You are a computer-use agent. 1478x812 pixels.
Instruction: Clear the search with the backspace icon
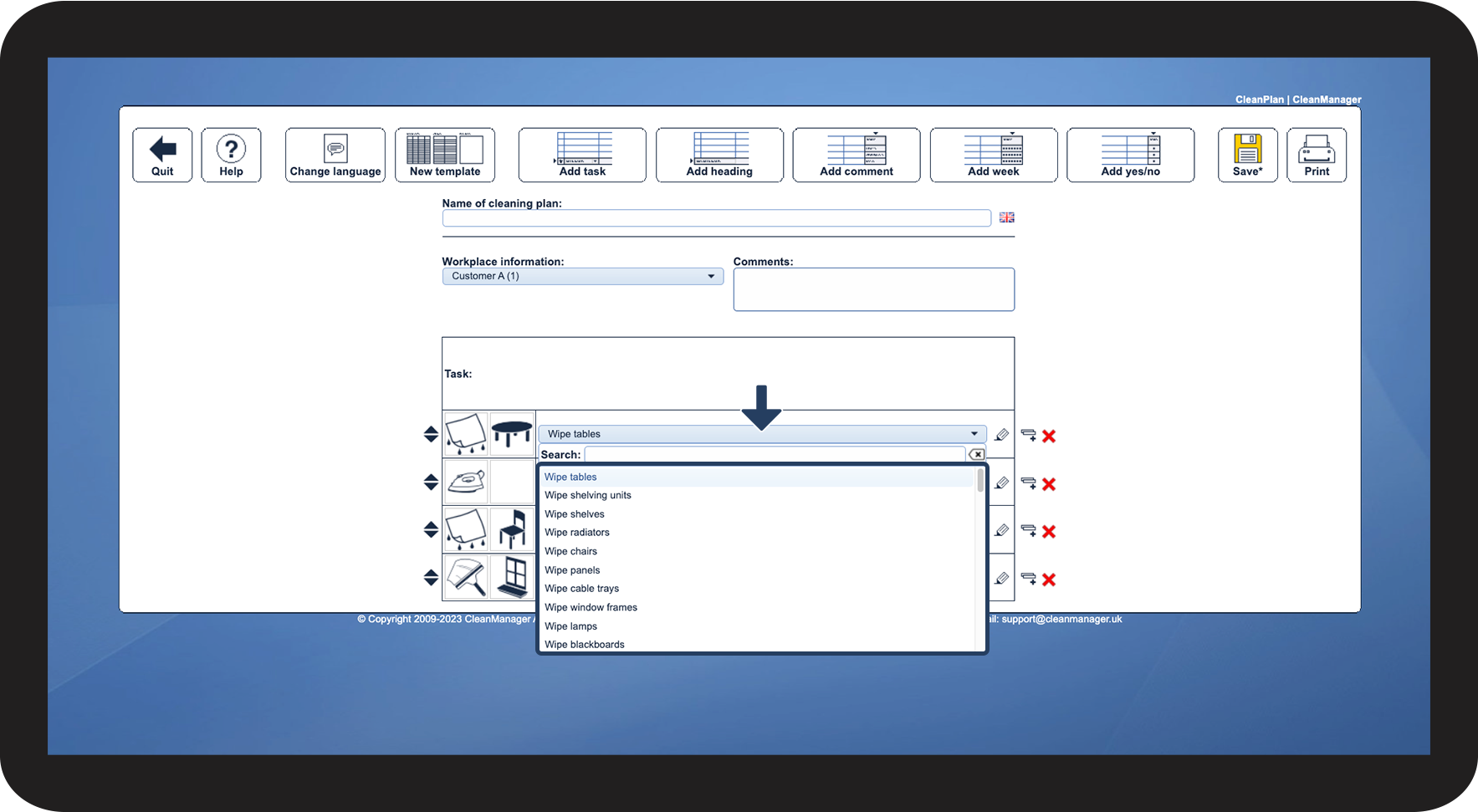977,454
